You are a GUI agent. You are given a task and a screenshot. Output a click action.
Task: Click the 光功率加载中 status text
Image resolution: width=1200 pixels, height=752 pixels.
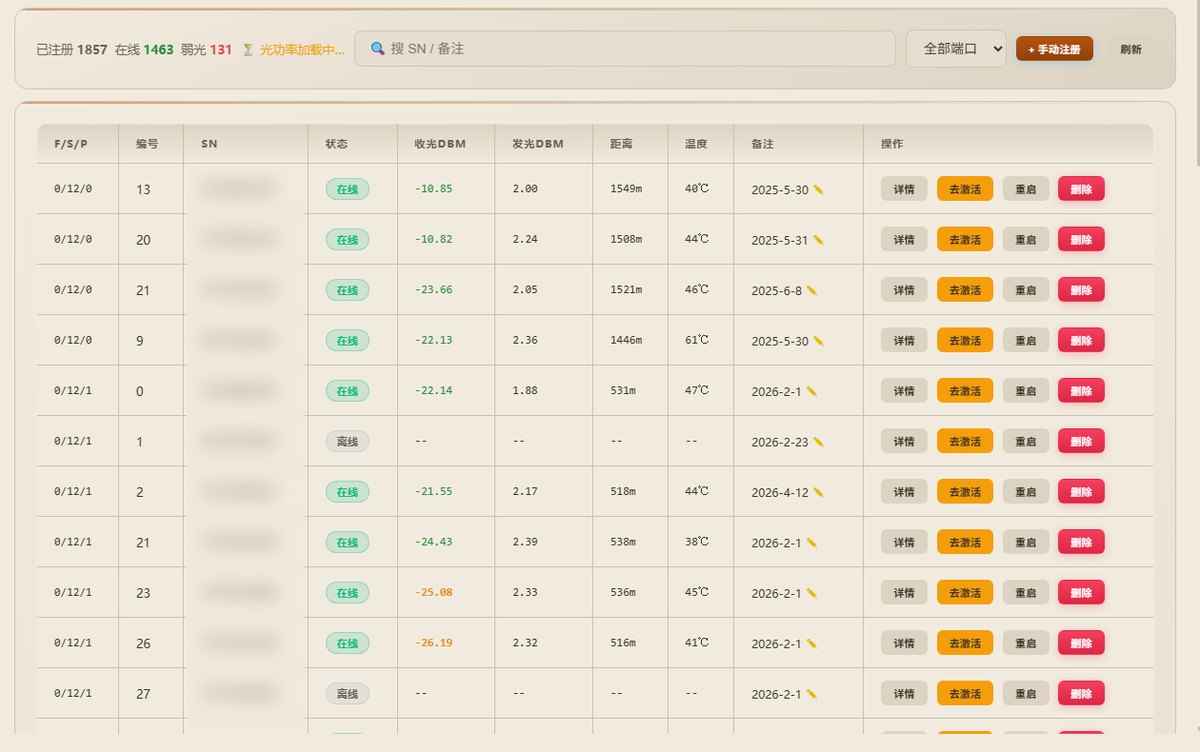click(x=303, y=49)
